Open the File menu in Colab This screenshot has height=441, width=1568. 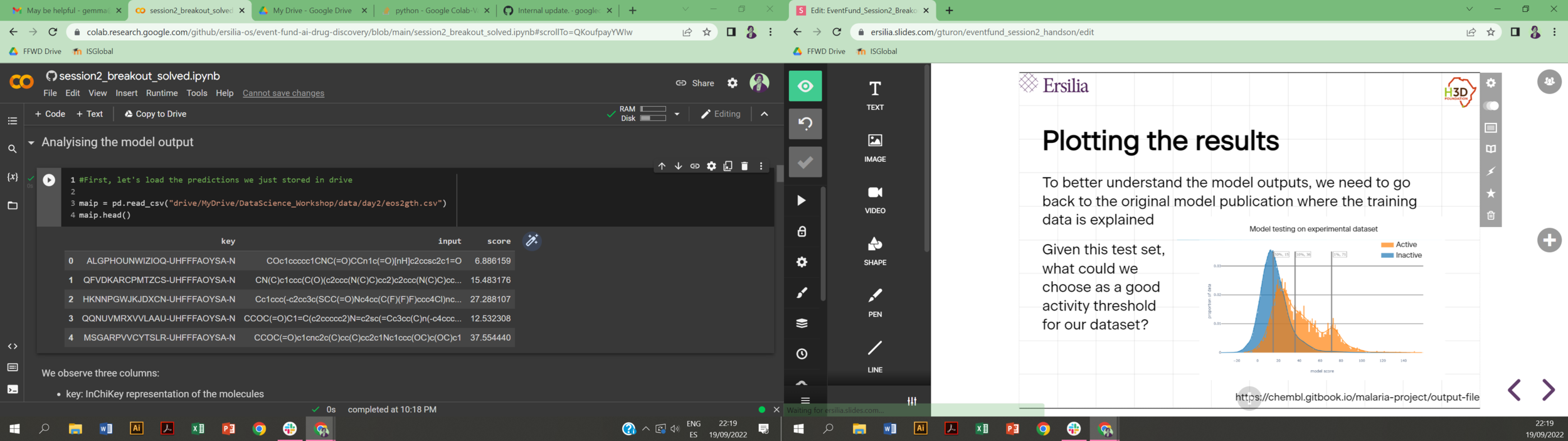tap(50, 93)
